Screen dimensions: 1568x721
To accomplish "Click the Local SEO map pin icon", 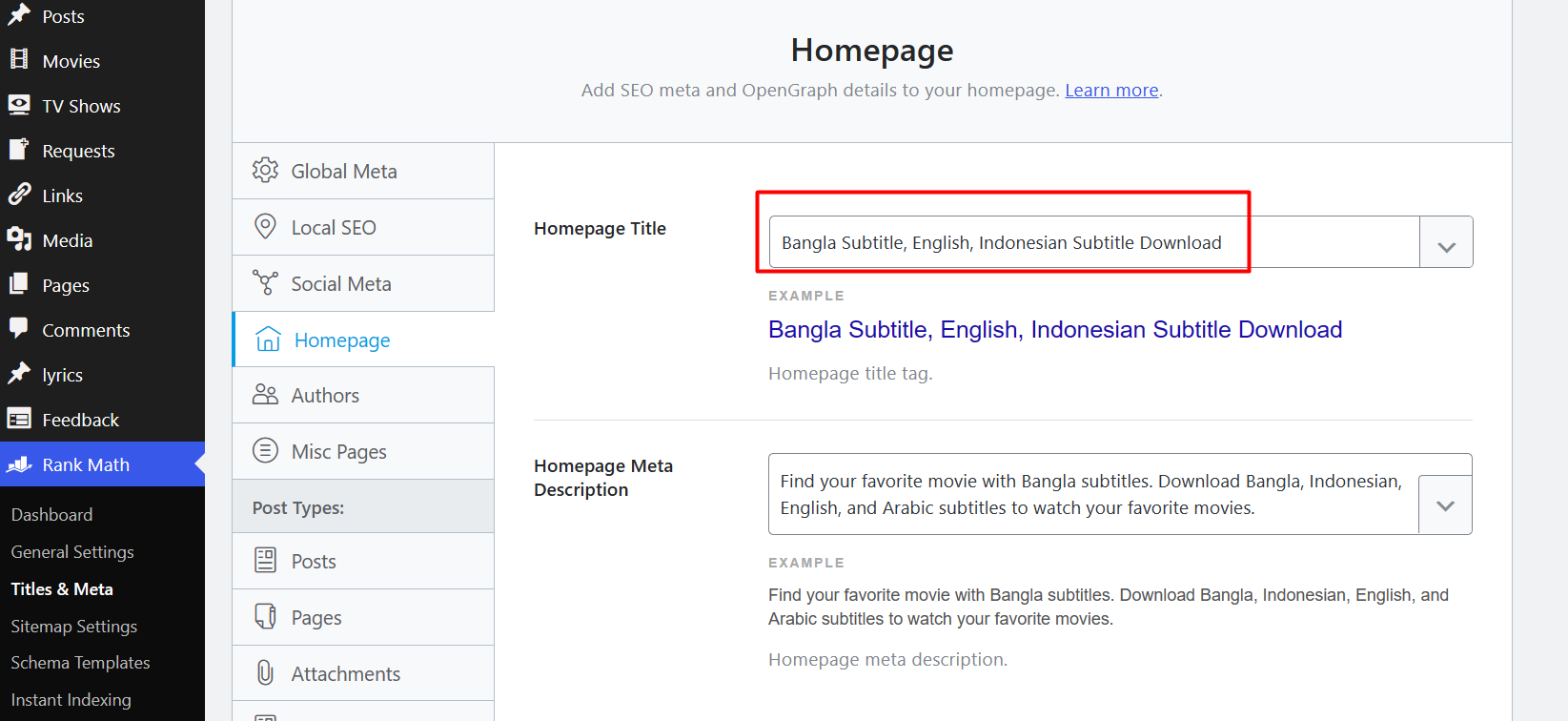I will coord(265,226).
